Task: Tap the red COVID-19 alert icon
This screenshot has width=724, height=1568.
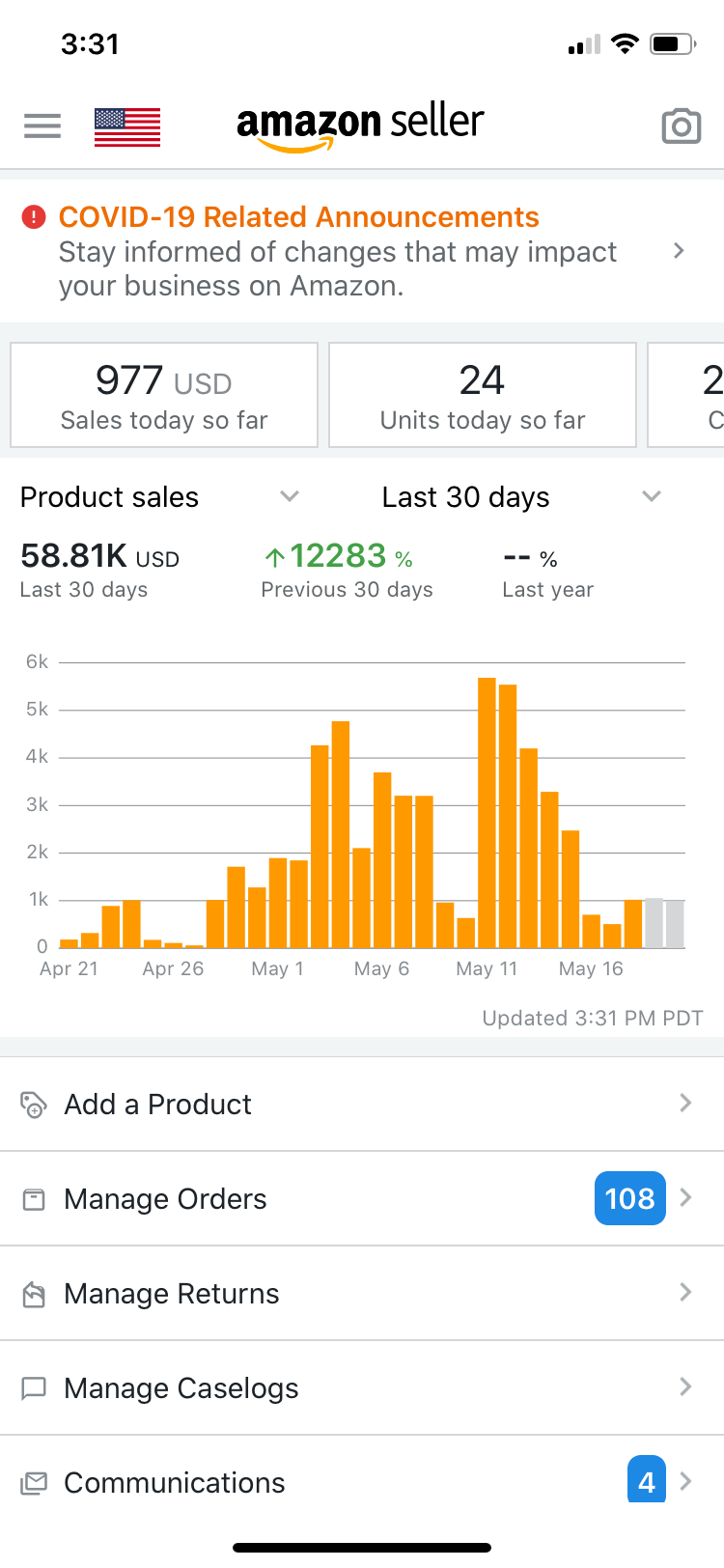Action: coord(34,217)
